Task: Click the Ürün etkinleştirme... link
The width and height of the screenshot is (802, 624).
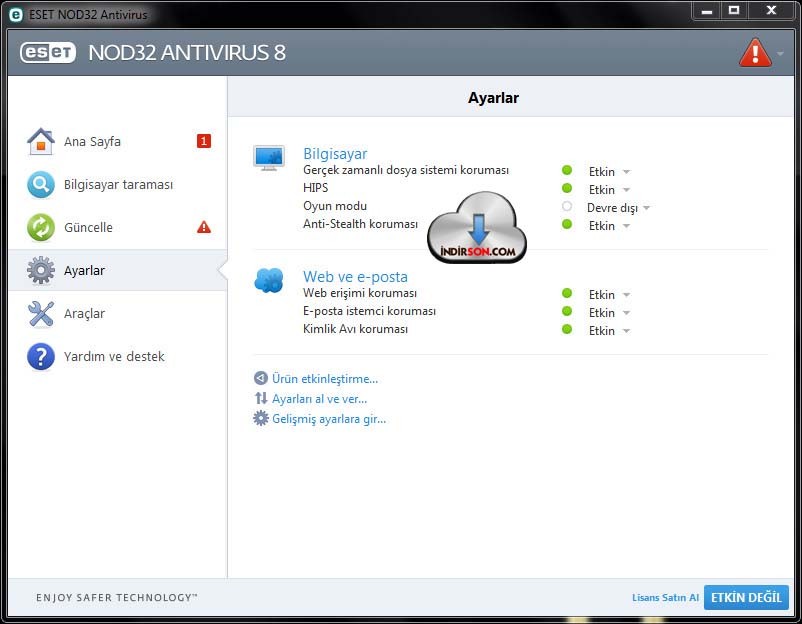Action: point(325,378)
